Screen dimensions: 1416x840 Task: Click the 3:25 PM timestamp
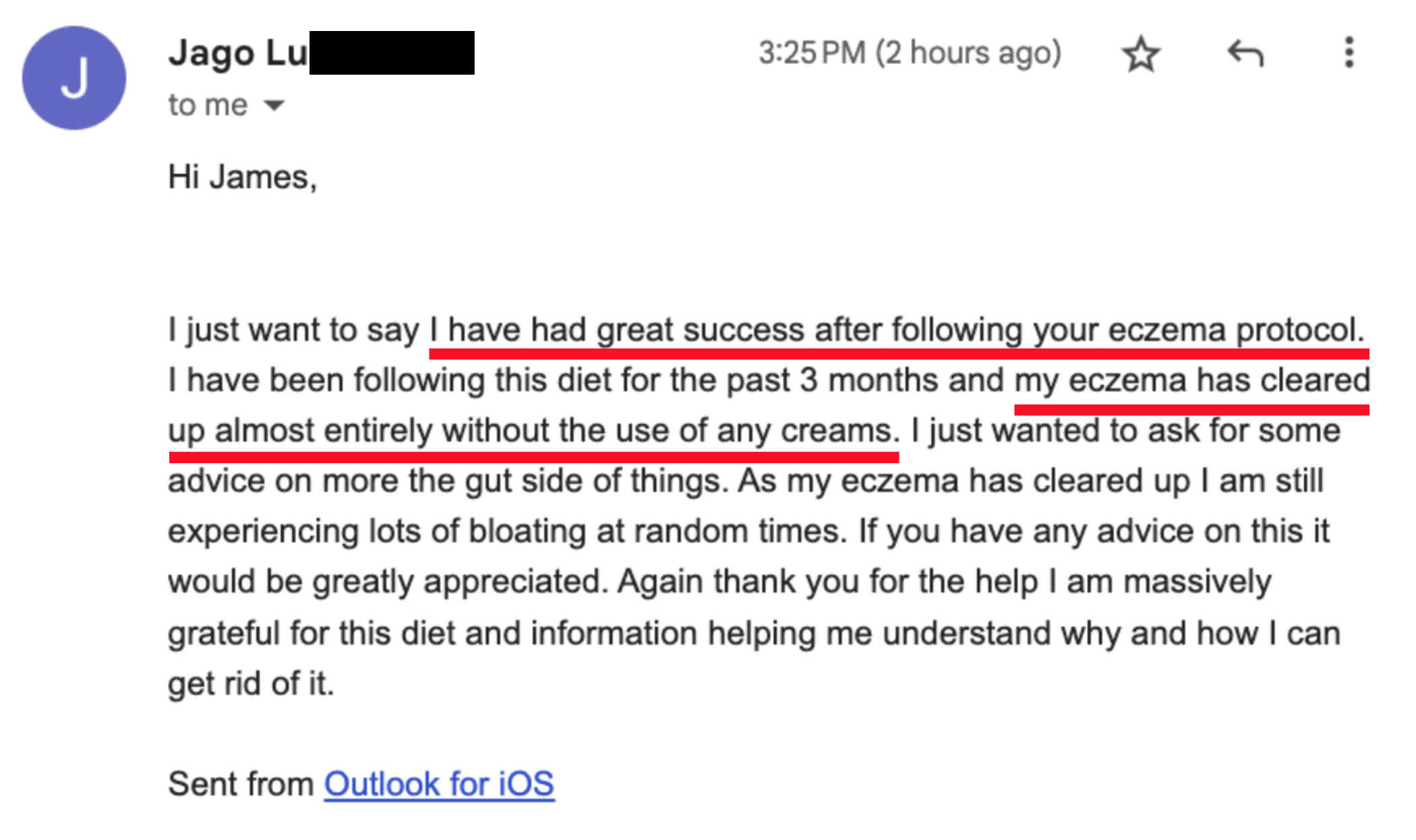coord(909,53)
